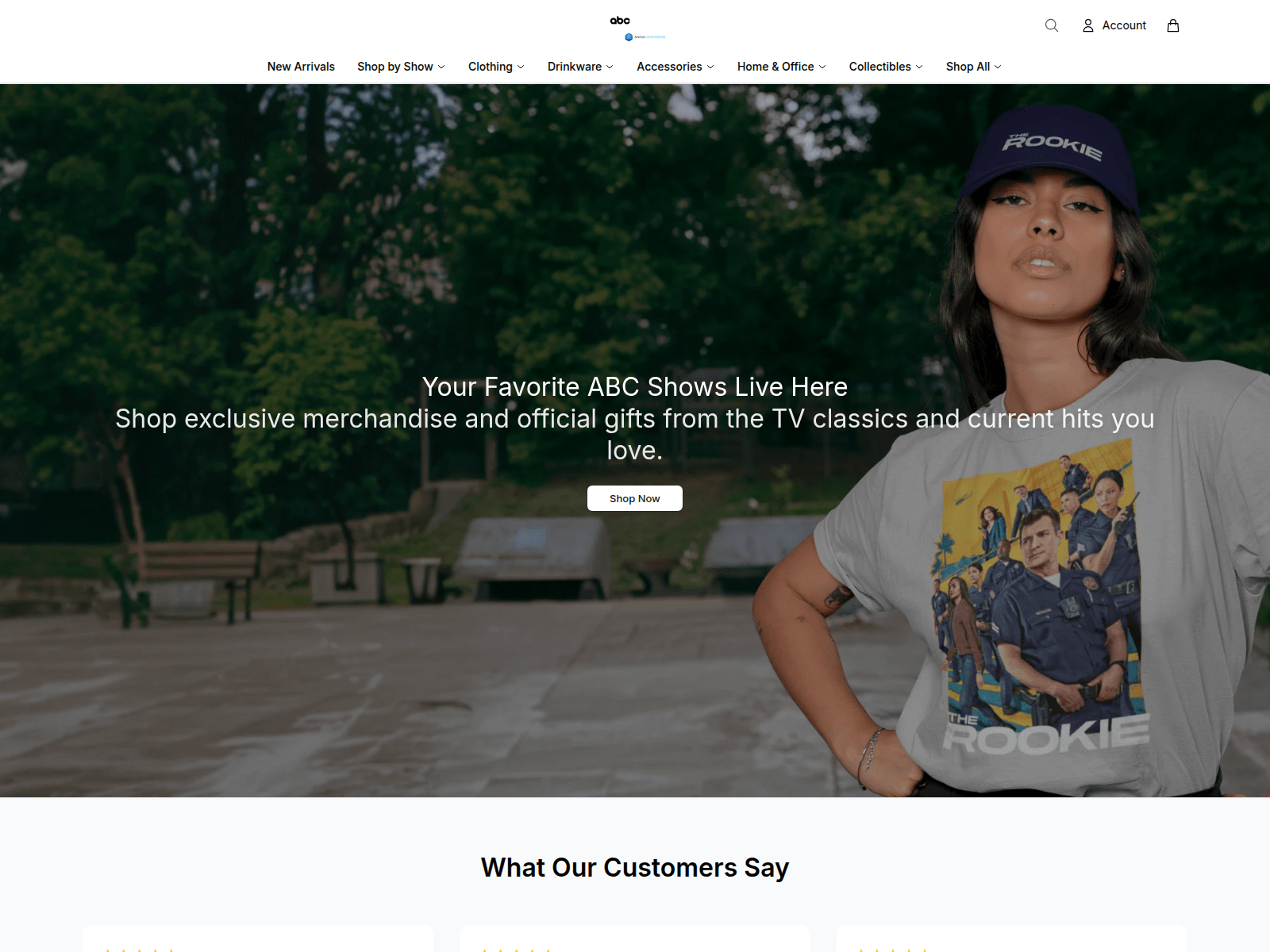
Task: Expand the Shop All dropdown chevron
Action: point(998,67)
